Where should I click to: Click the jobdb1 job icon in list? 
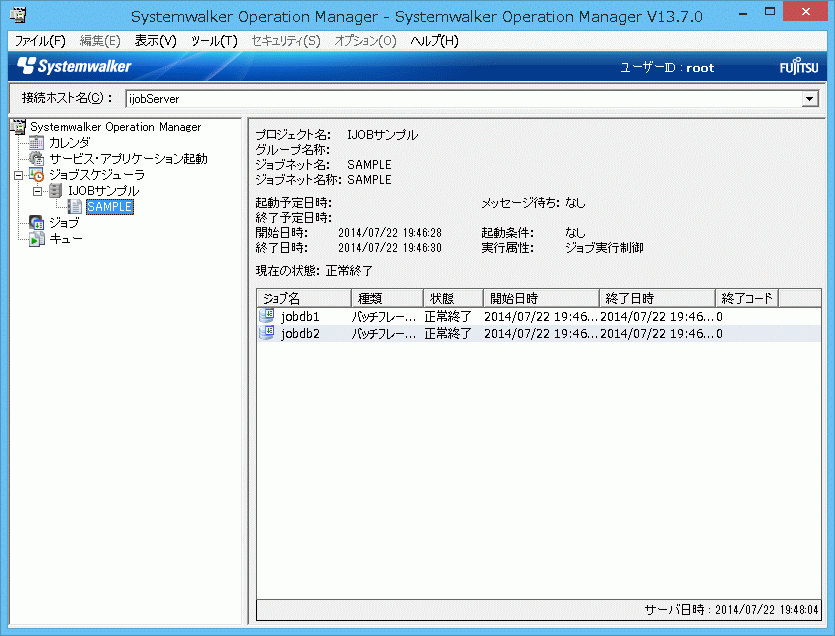pos(267,316)
